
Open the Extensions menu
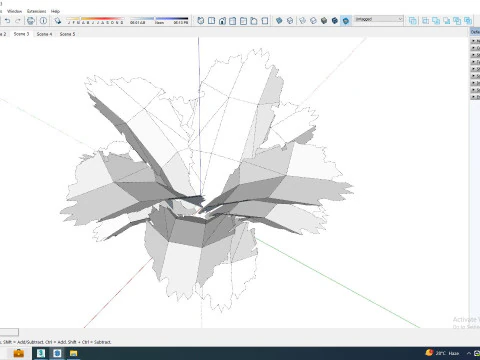(x=37, y=11)
